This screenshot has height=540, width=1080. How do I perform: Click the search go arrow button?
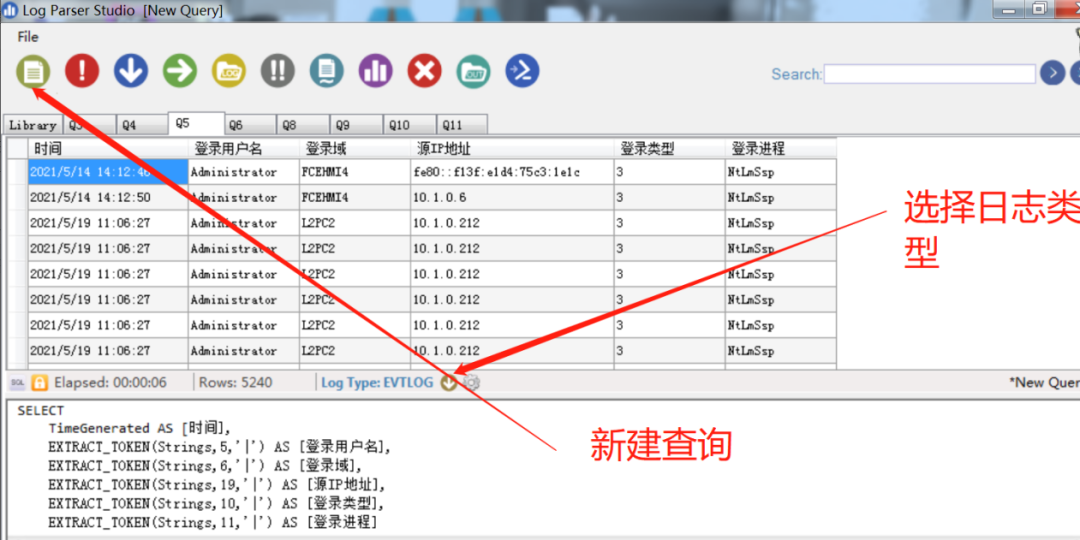(1052, 73)
